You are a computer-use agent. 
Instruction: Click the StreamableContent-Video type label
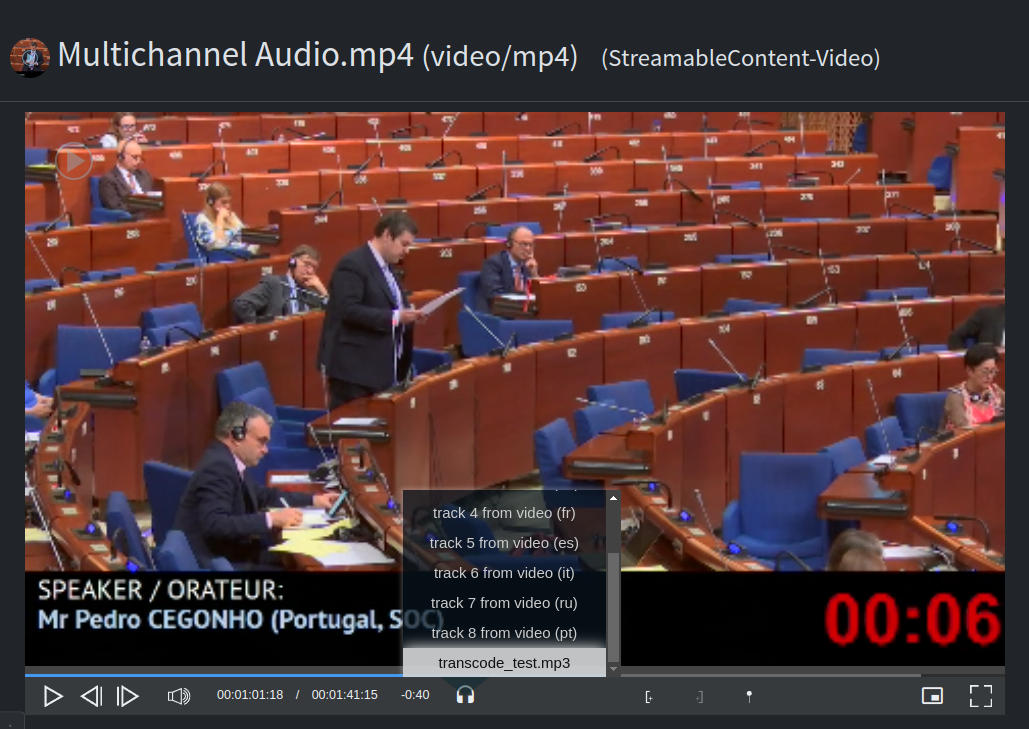(x=741, y=58)
